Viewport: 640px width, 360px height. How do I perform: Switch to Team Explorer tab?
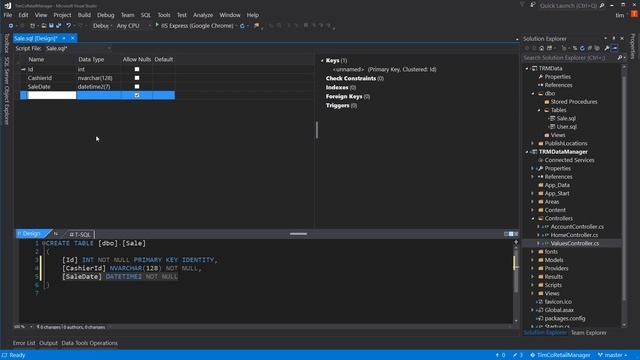tap(589, 333)
